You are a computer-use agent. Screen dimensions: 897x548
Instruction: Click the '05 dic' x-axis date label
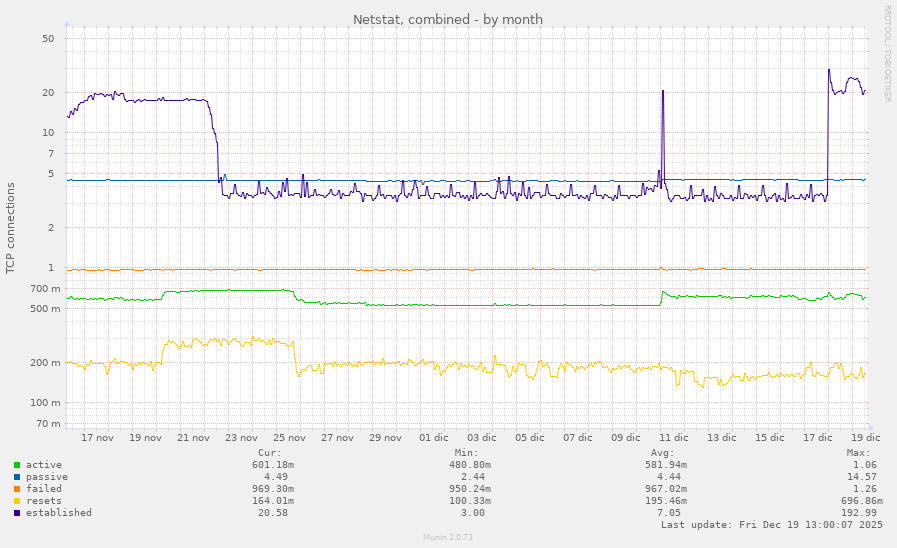pyautogui.click(x=530, y=438)
